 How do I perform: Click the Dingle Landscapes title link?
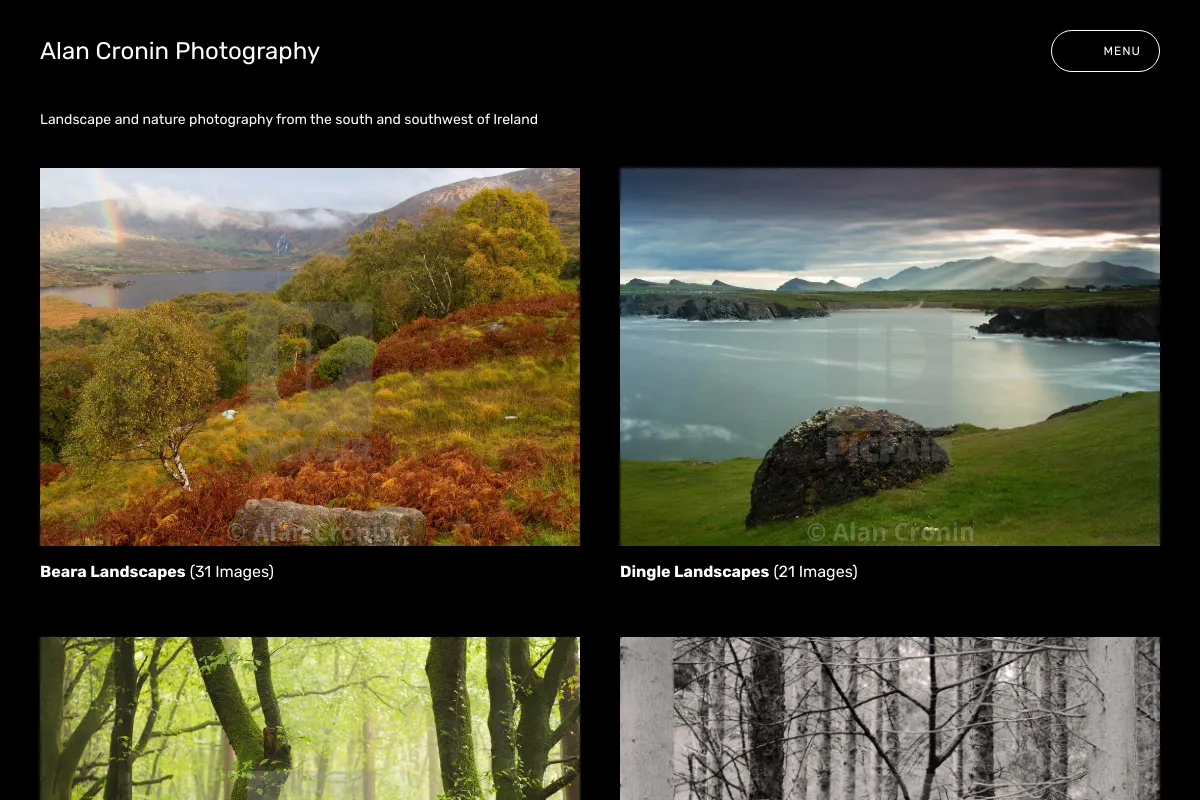click(x=695, y=572)
